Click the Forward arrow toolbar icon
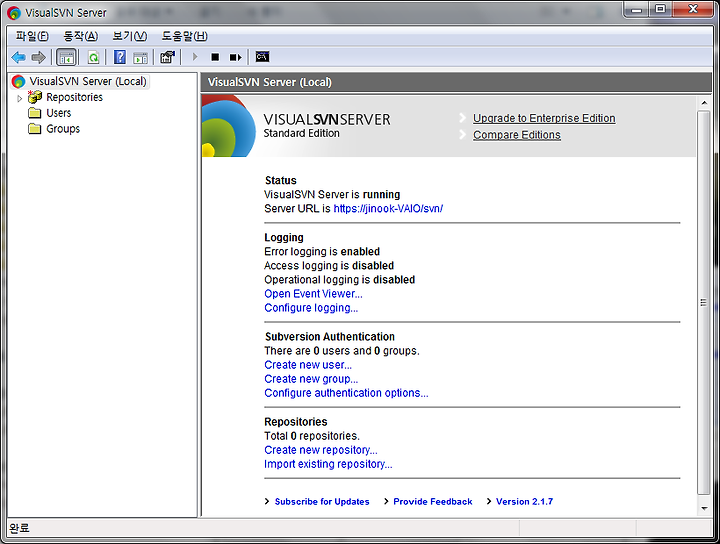The image size is (720, 544). [39, 57]
